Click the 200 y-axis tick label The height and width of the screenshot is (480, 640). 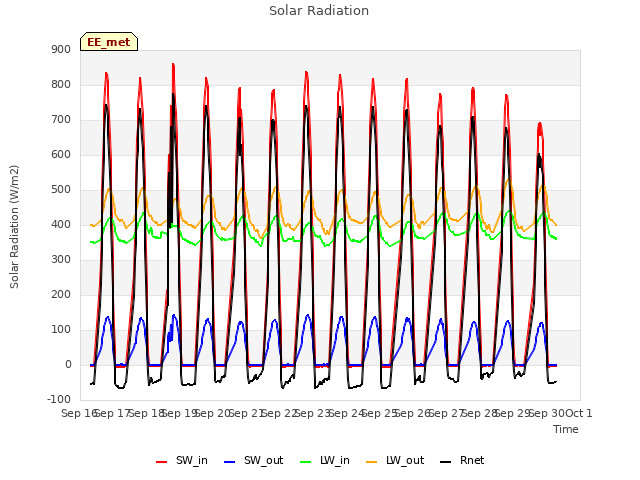click(x=61, y=295)
